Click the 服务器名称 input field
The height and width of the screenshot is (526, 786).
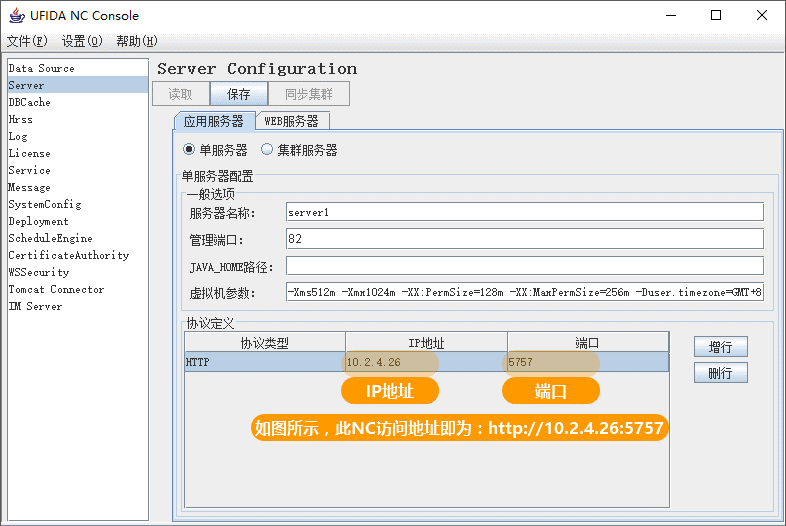pos(524,212)
